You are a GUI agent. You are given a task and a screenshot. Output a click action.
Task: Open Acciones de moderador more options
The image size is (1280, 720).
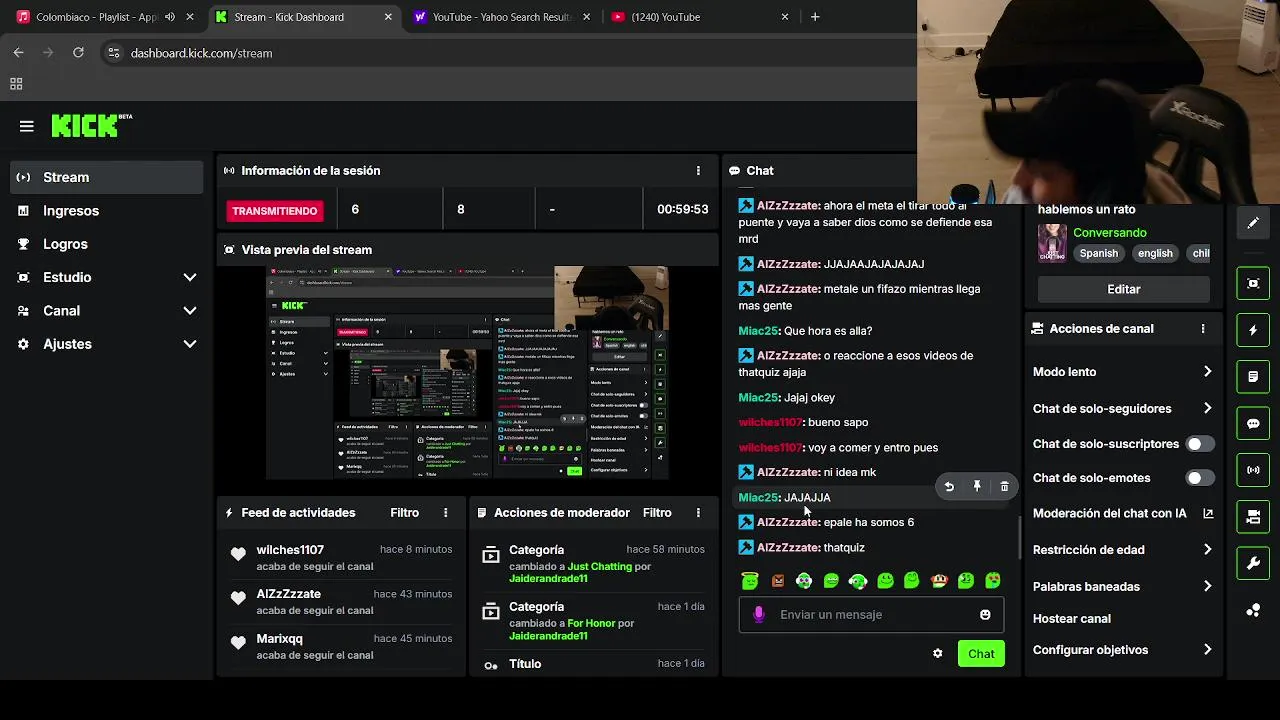coord(698,513)
